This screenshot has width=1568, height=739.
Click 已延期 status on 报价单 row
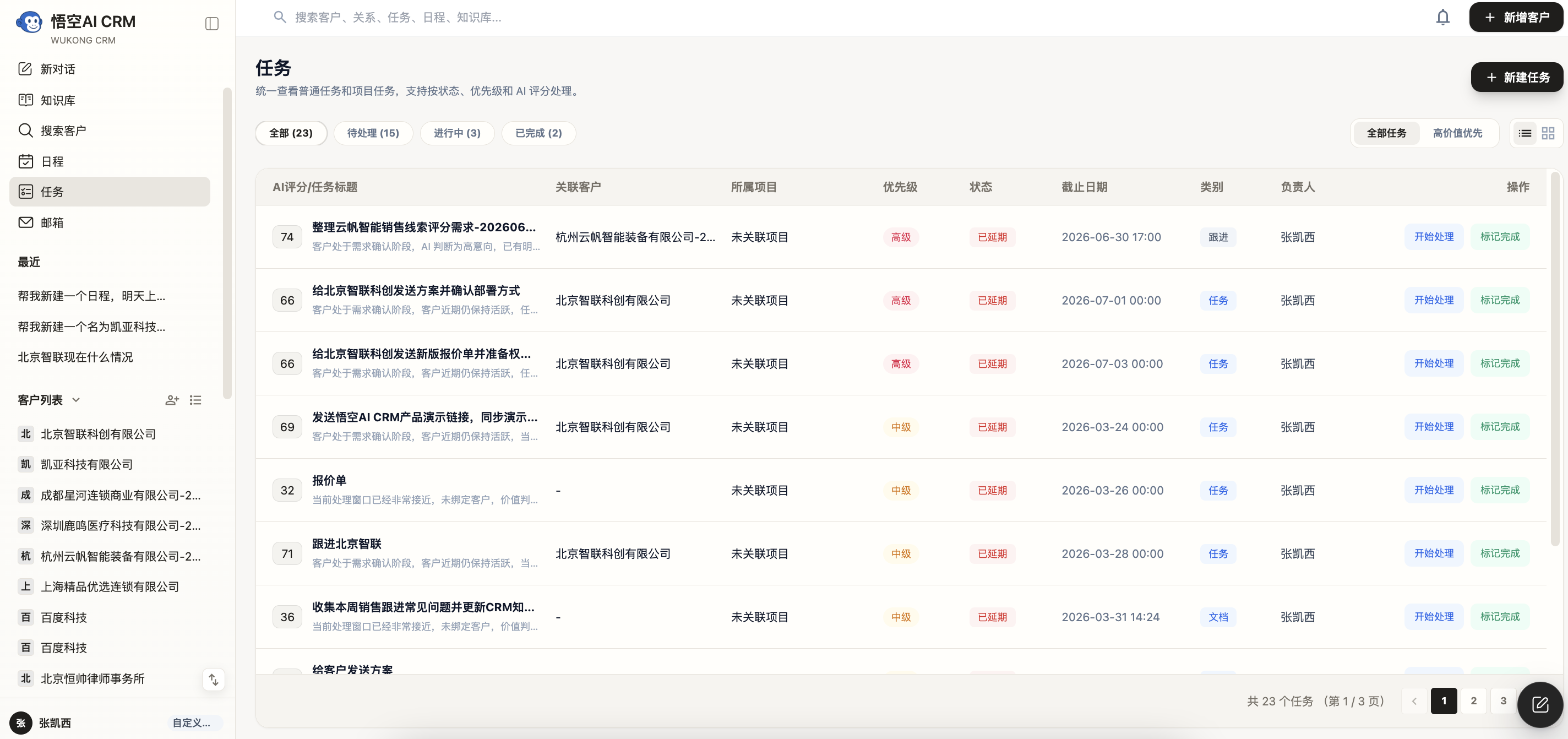coord(992,490)
